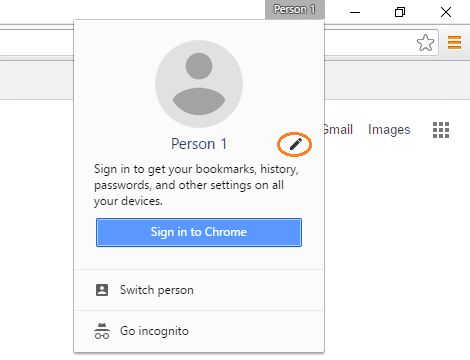
Task: Minimize the Chrome window
Action: [355, 12]
